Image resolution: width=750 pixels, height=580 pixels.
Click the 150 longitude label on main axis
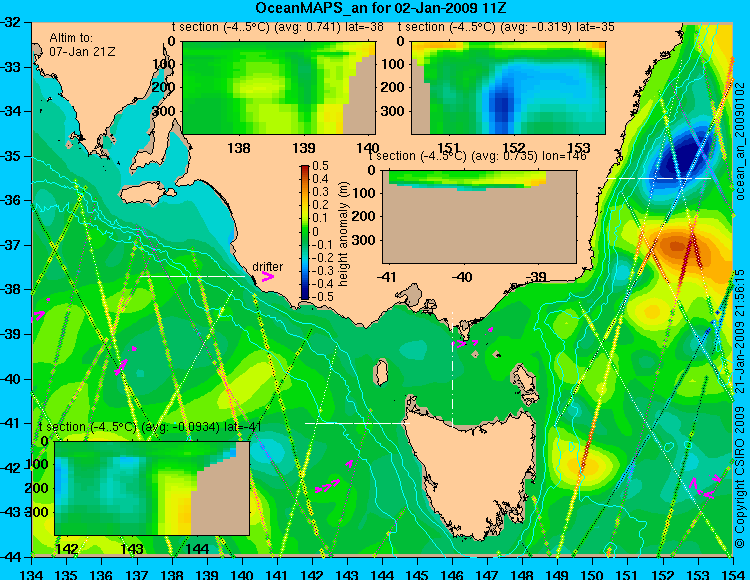[592, 574]
